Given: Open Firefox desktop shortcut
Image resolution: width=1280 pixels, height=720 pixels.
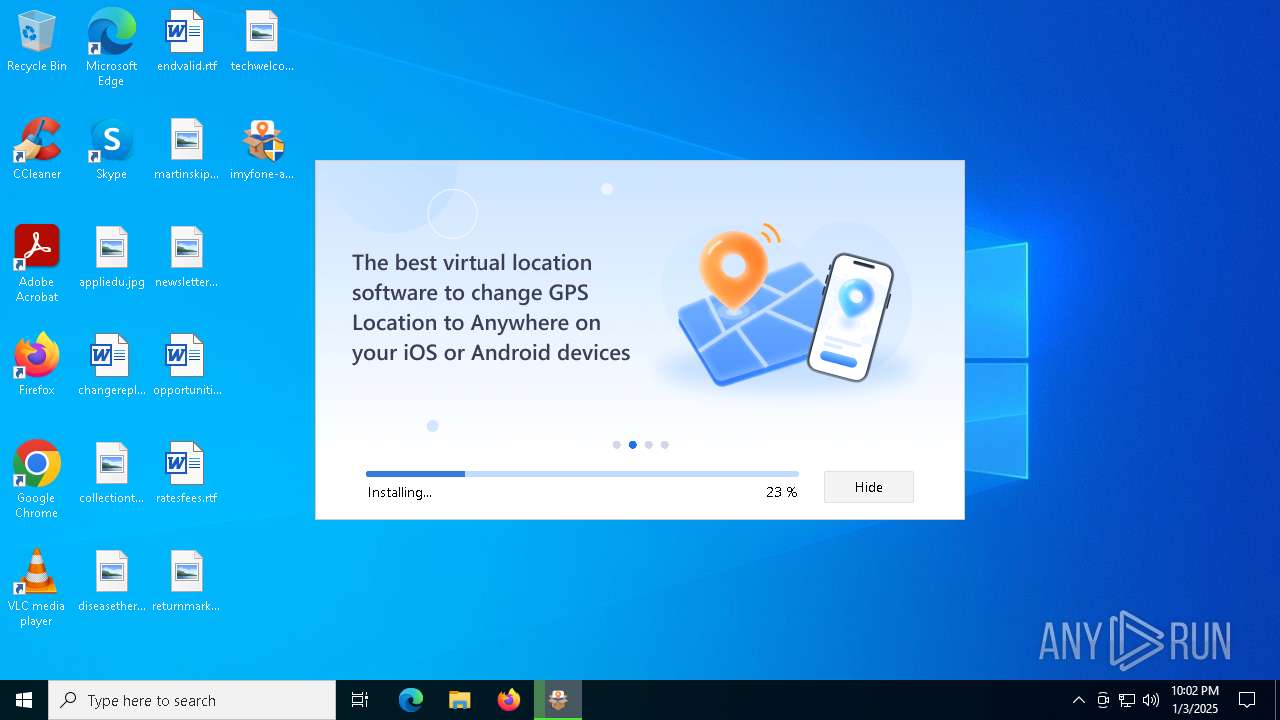Looking at the screenshot, I should [37, 366].
